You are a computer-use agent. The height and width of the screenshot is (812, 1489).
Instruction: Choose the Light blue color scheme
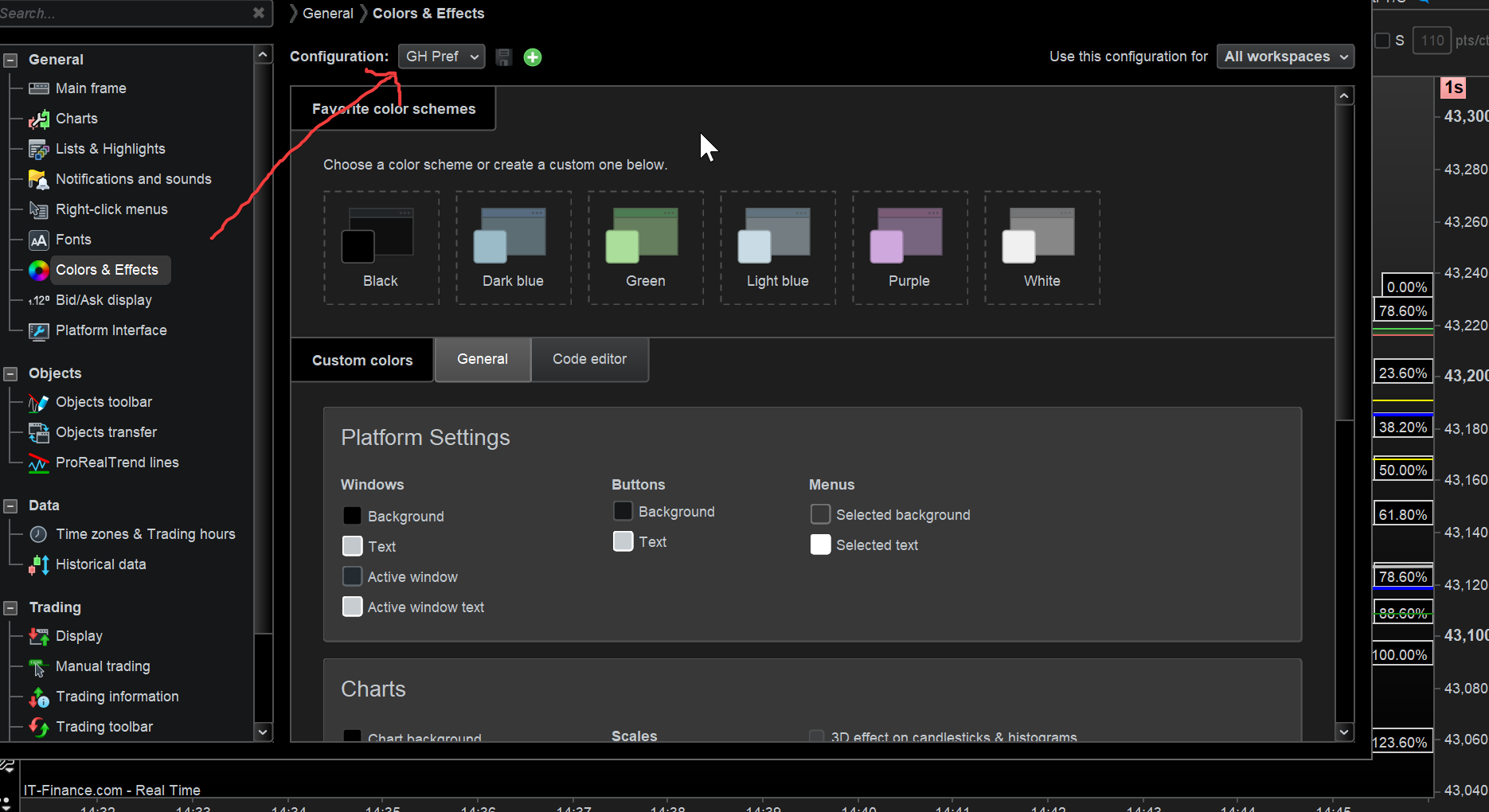(778, 248)
